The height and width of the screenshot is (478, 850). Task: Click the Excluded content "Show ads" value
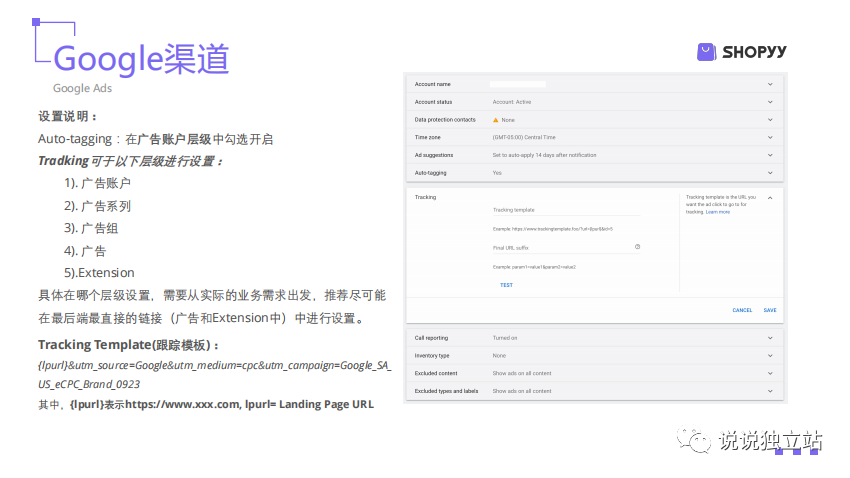(x=521, y=373)
